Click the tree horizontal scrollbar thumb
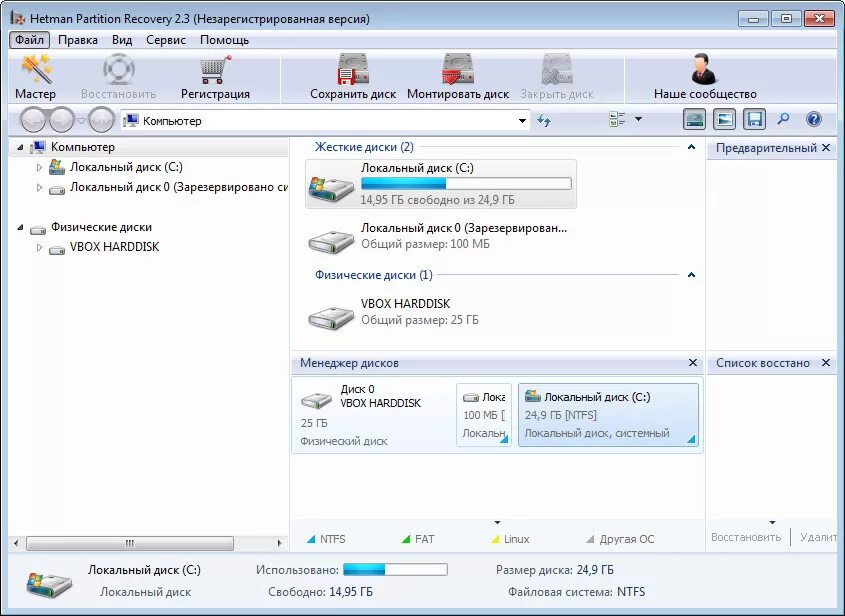The image size is (845, 616). (x=129, y=543)
